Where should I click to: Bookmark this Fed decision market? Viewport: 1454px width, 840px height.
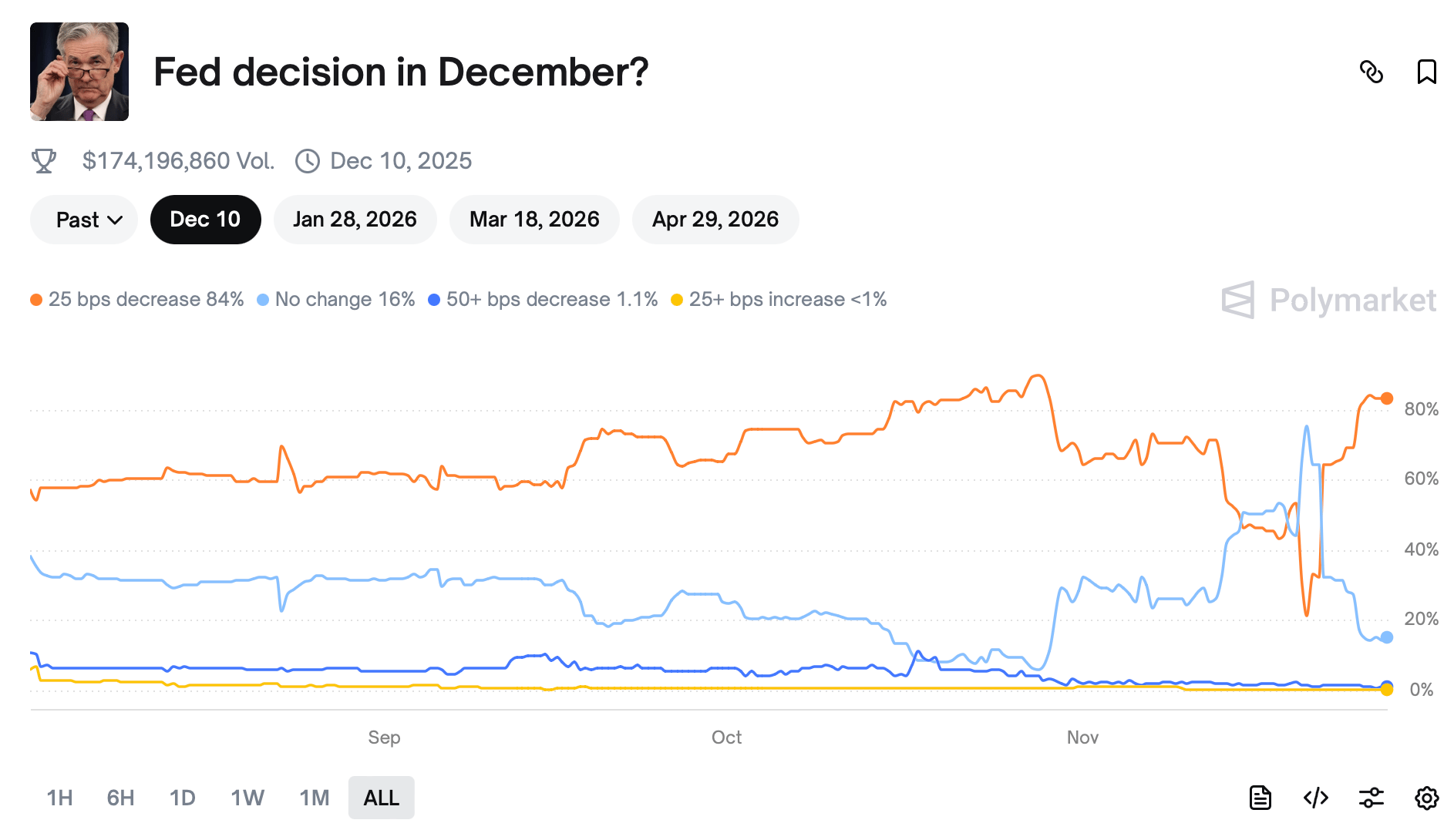click(1426, 72)
